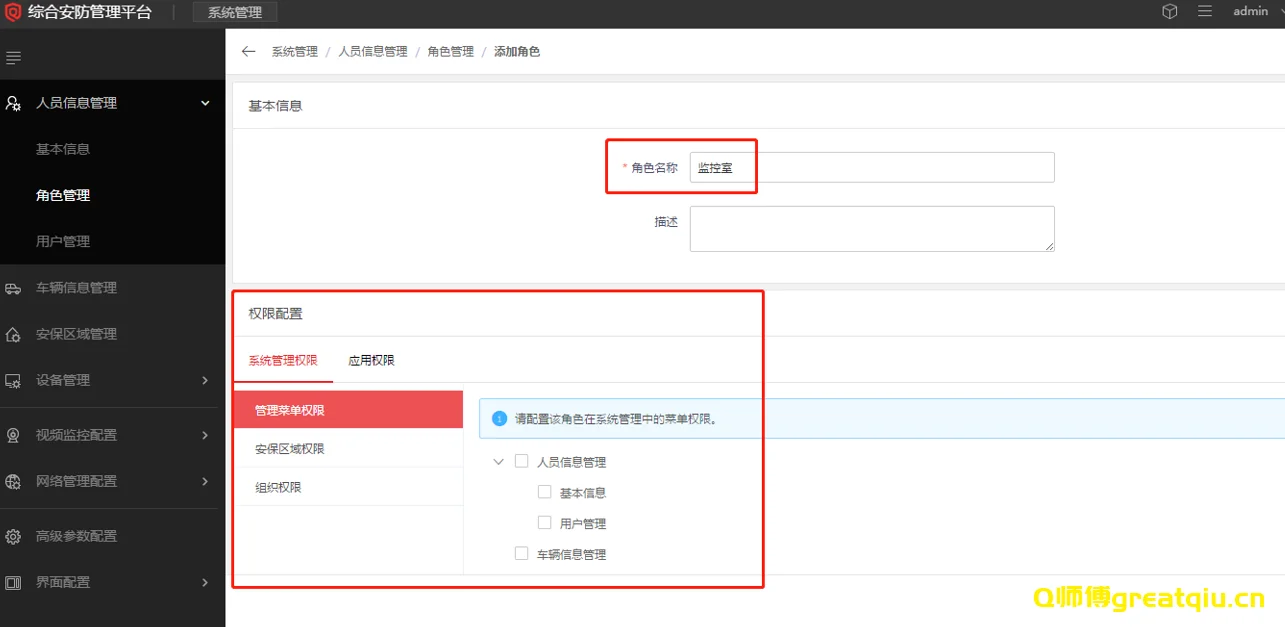
Task: Click the 车辆信息管理 car icon
Action: click(13, 287)
